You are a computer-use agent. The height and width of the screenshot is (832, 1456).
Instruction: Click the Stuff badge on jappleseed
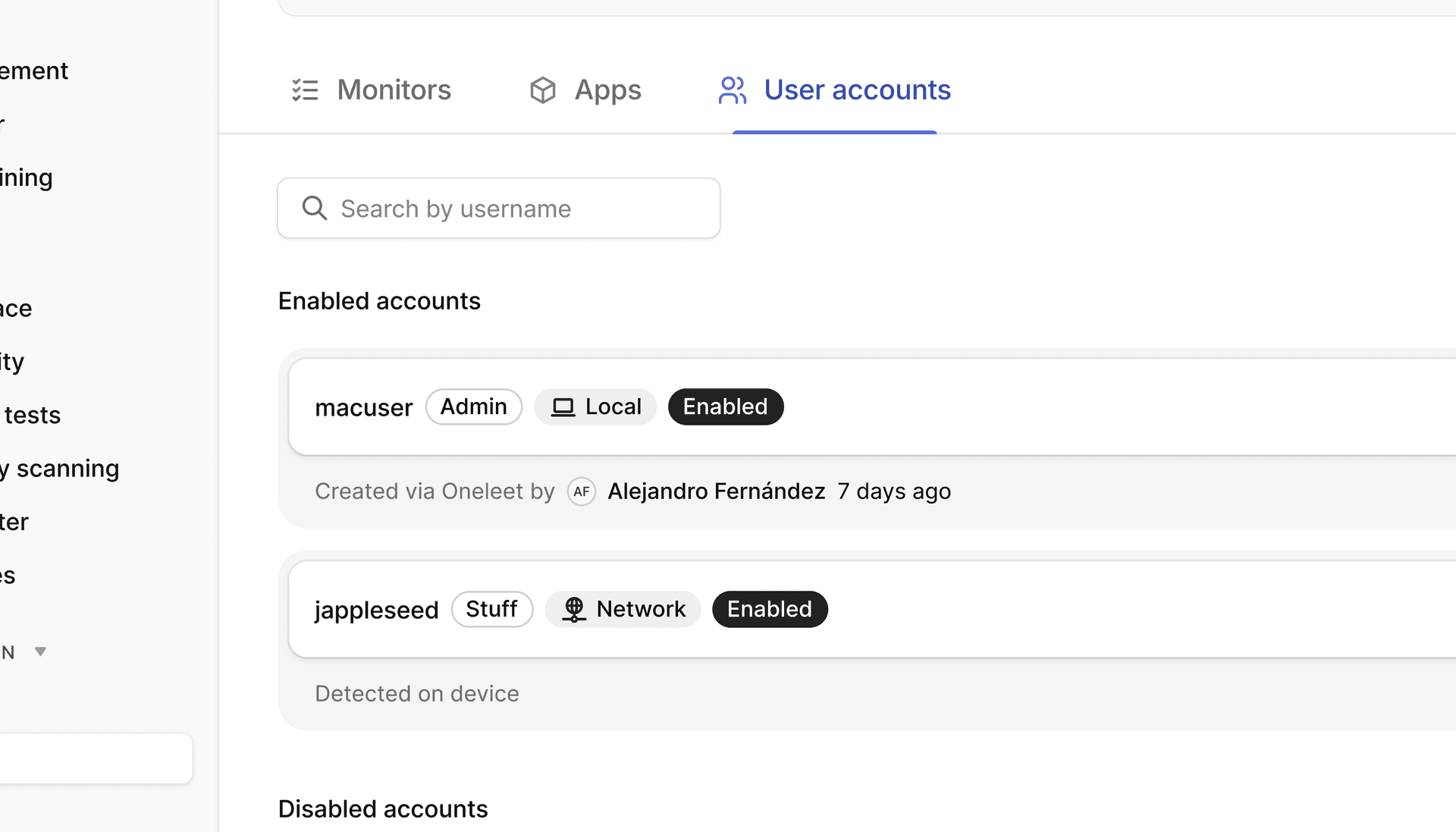click(x=491, y=608)
